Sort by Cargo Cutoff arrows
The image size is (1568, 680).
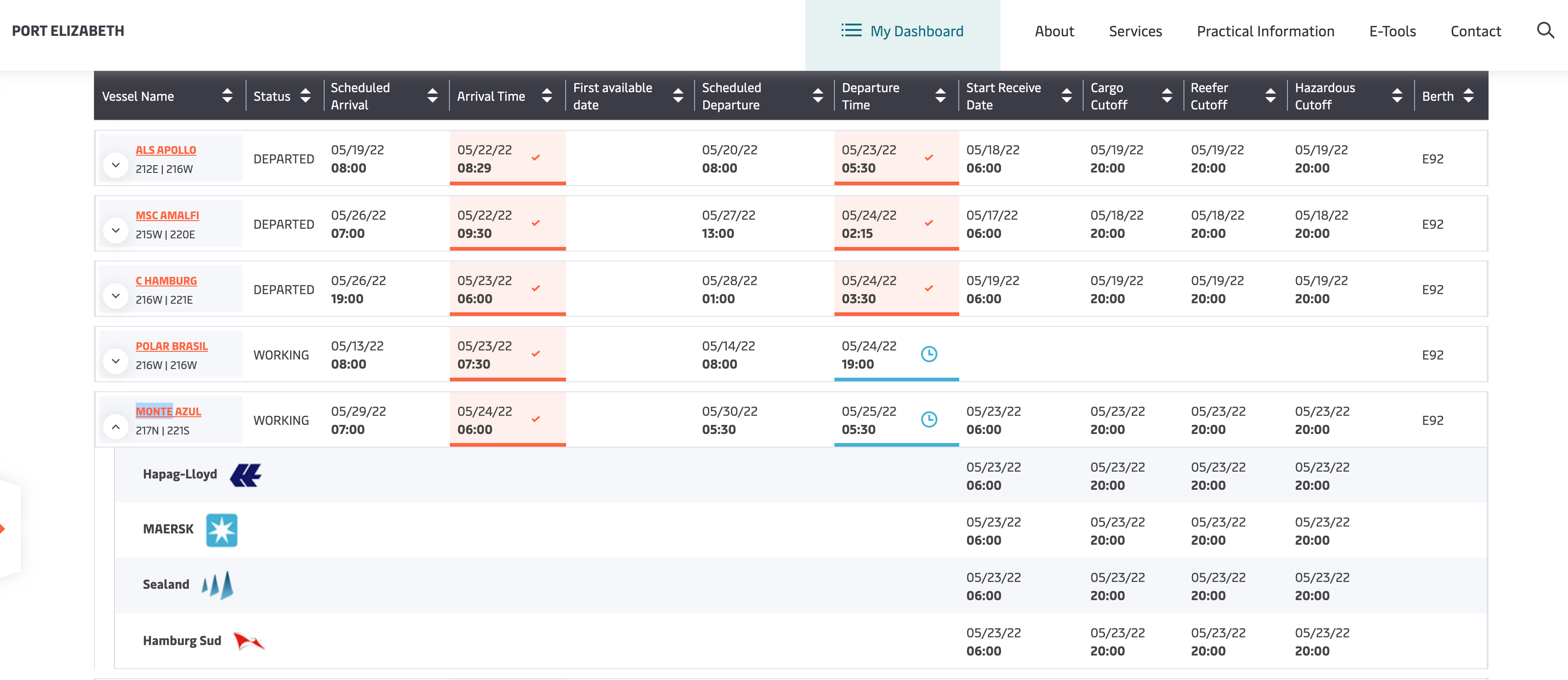pyautogui.click(x=1166, y=96)
